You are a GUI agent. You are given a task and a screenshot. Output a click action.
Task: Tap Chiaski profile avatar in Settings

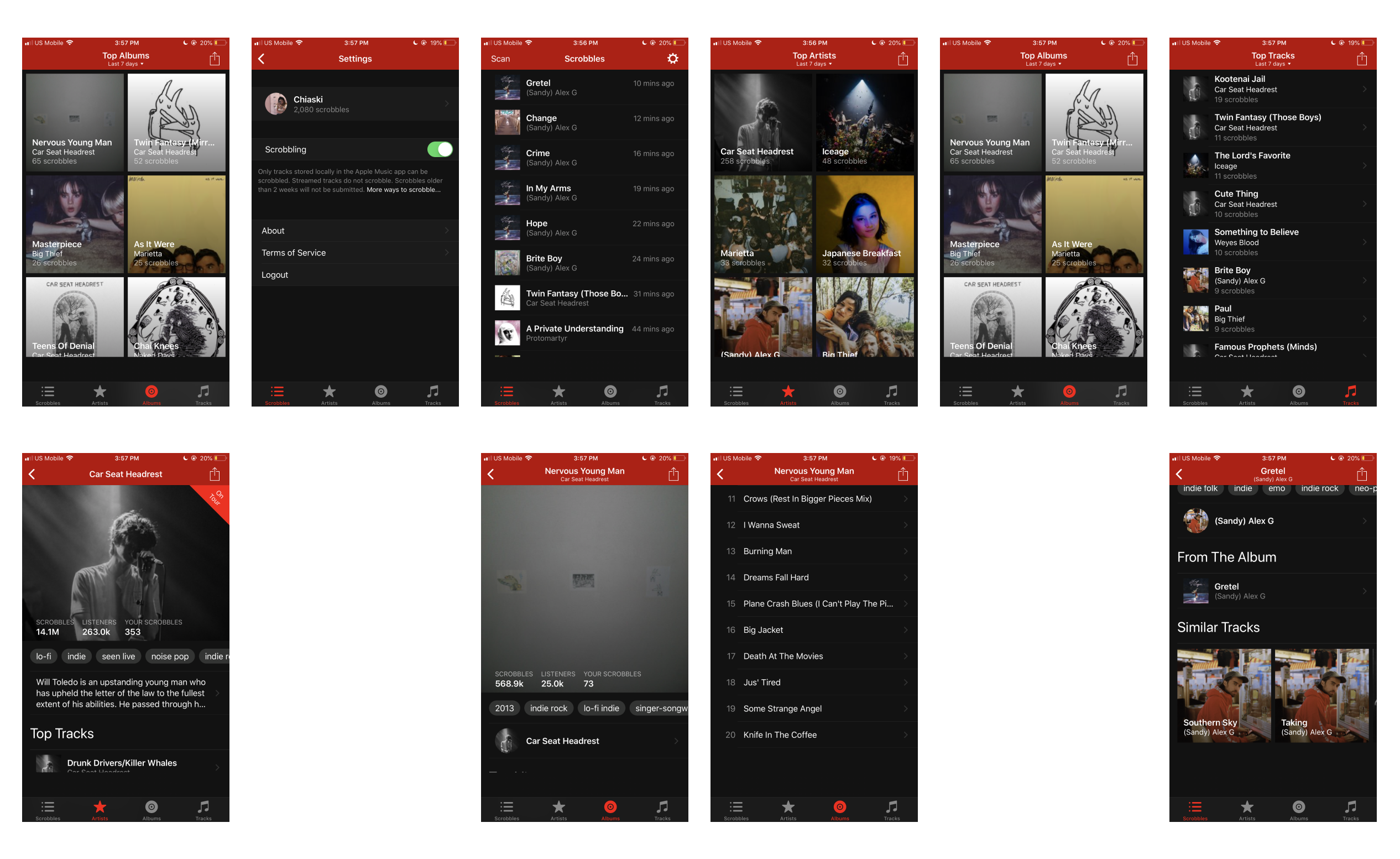click(275, 103)
